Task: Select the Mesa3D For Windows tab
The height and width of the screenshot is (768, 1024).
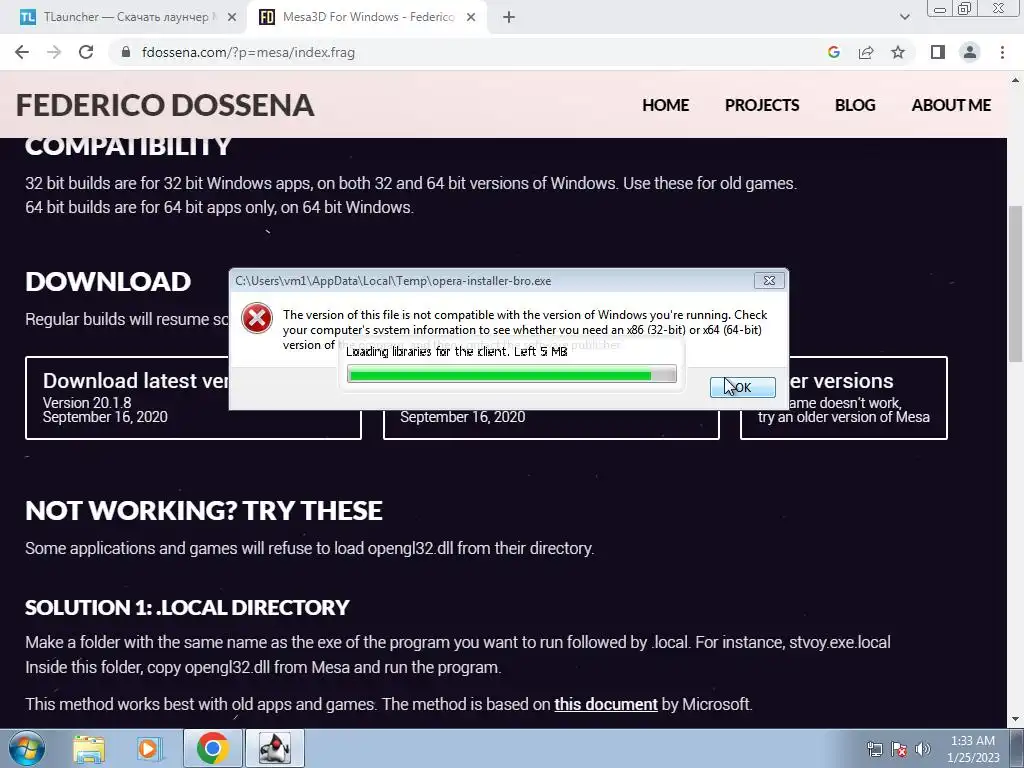Action: coord(367,17)
